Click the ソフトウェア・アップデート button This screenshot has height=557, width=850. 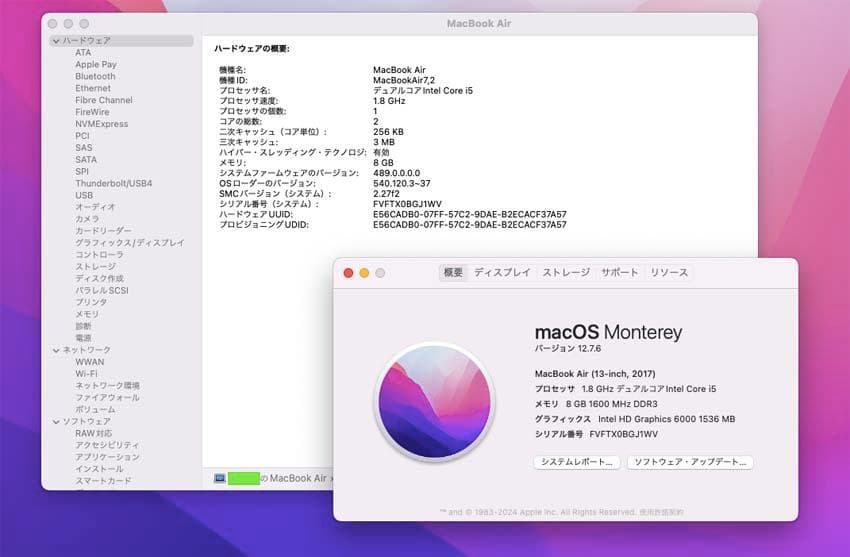click(690, 462)
